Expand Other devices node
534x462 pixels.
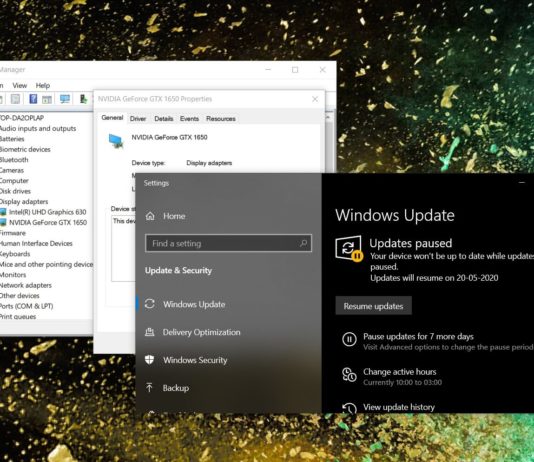pos(19,296)
